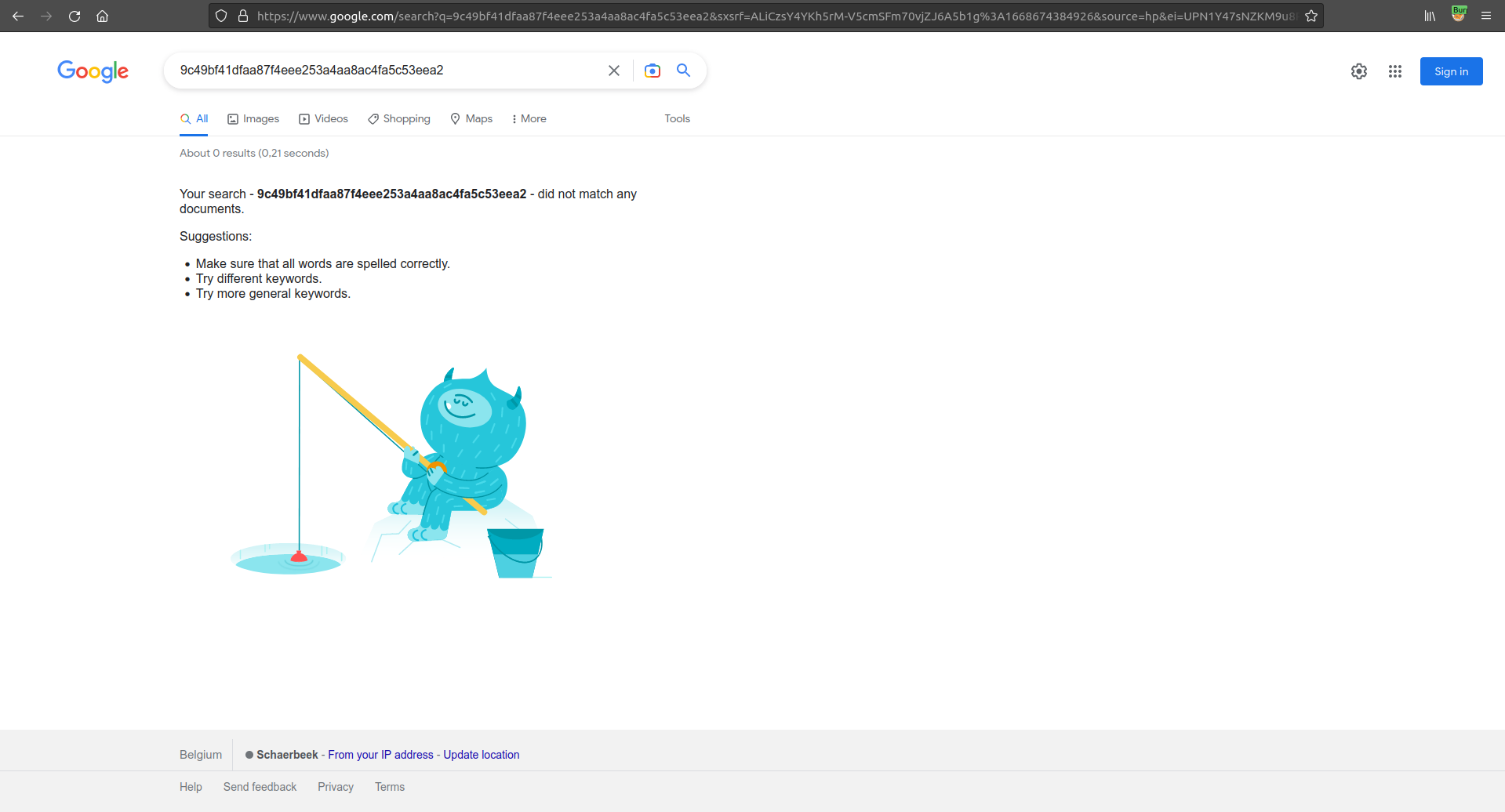Open tracking protection shield in address bar
Viewport: 1505px width, 812px height.
[x=221, y=16]
